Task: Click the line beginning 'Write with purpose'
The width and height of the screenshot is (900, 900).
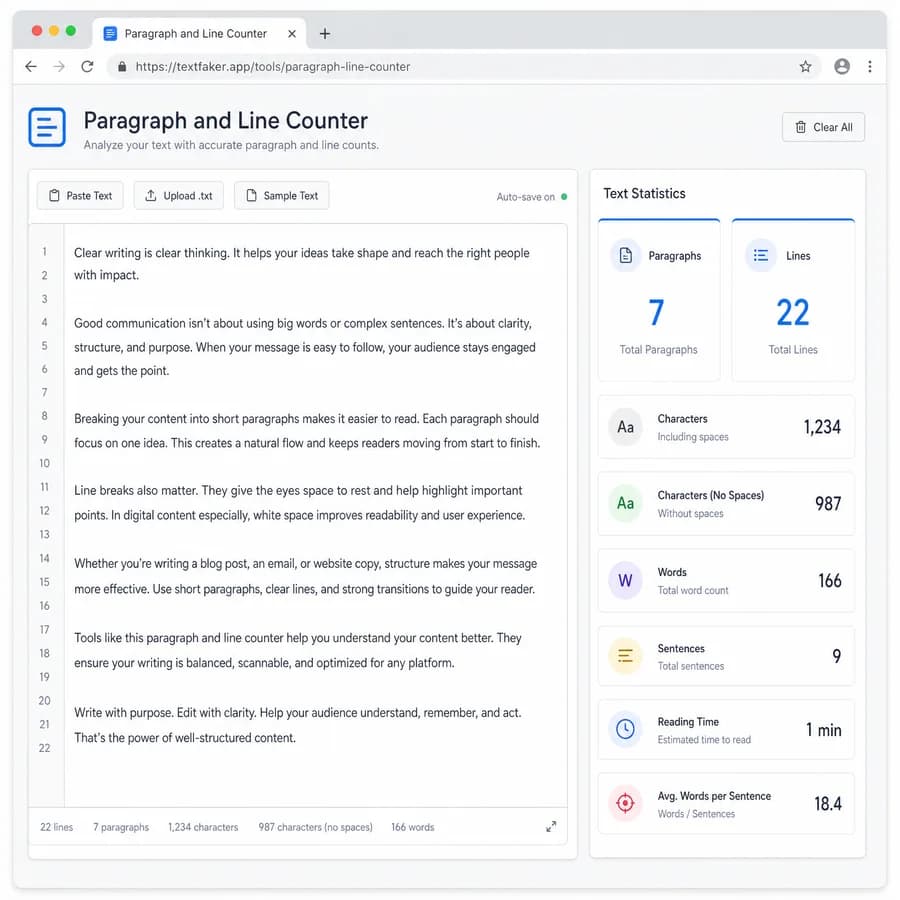Action: [x=297, y=712]
